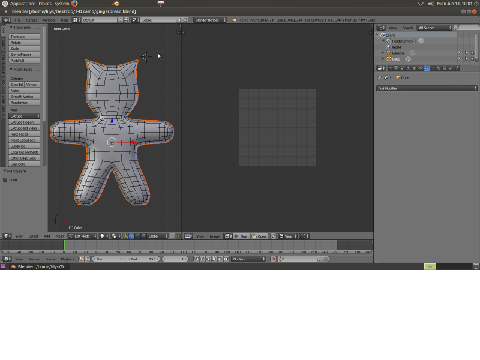
Task: Click the New image button in the UV editor header
Action: pyautogui.click(x=242, y=236)
